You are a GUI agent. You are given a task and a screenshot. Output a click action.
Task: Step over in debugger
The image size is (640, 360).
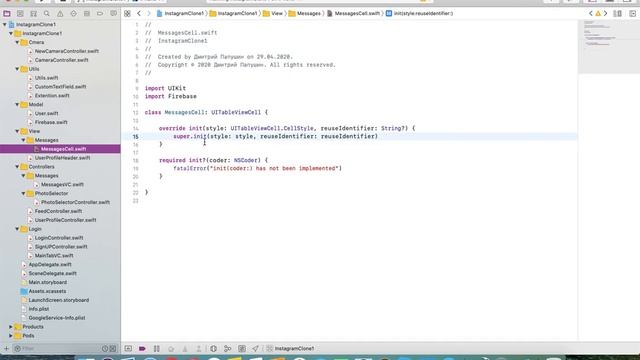(171, 349)
